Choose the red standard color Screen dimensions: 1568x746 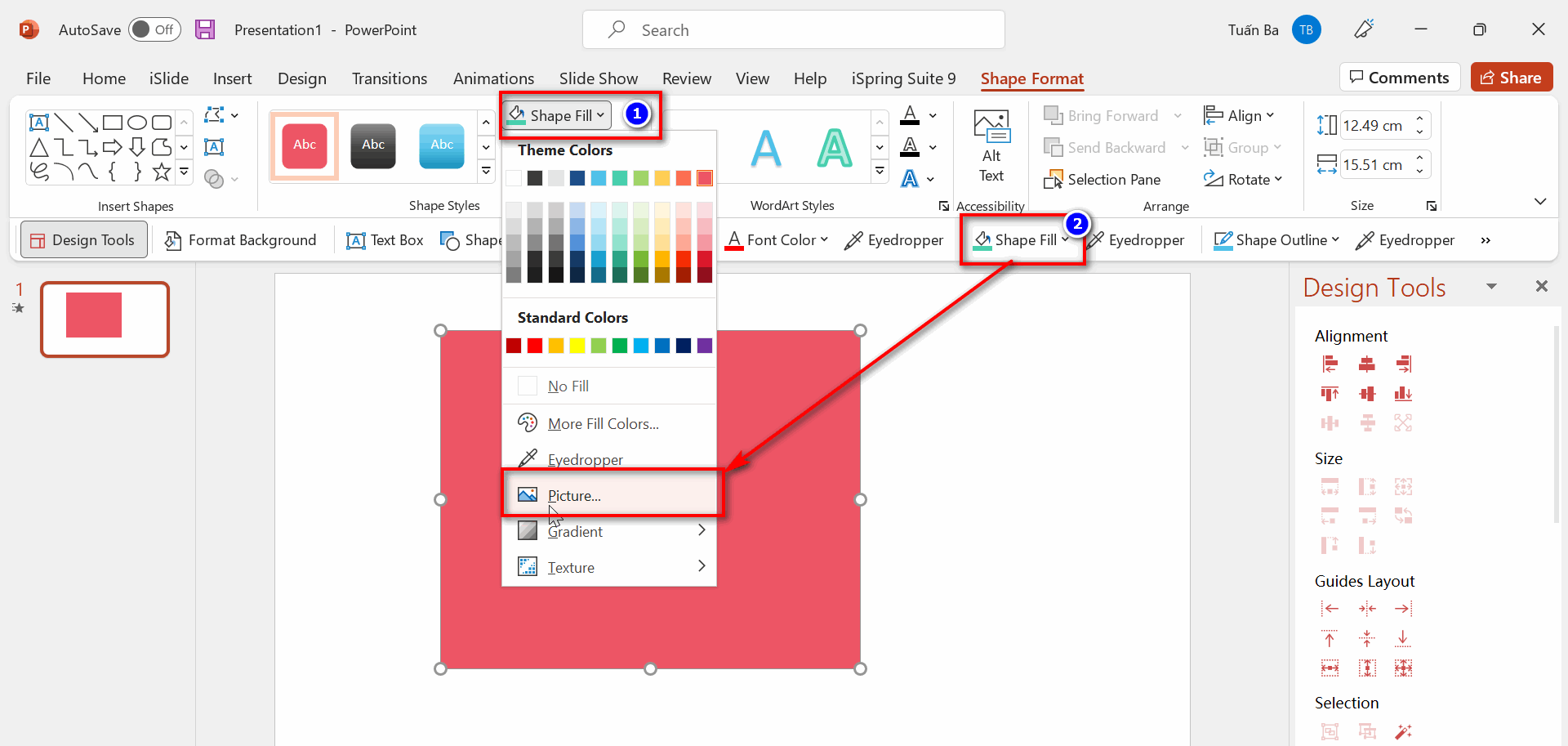pyautogui.click(x=535, y=346)
